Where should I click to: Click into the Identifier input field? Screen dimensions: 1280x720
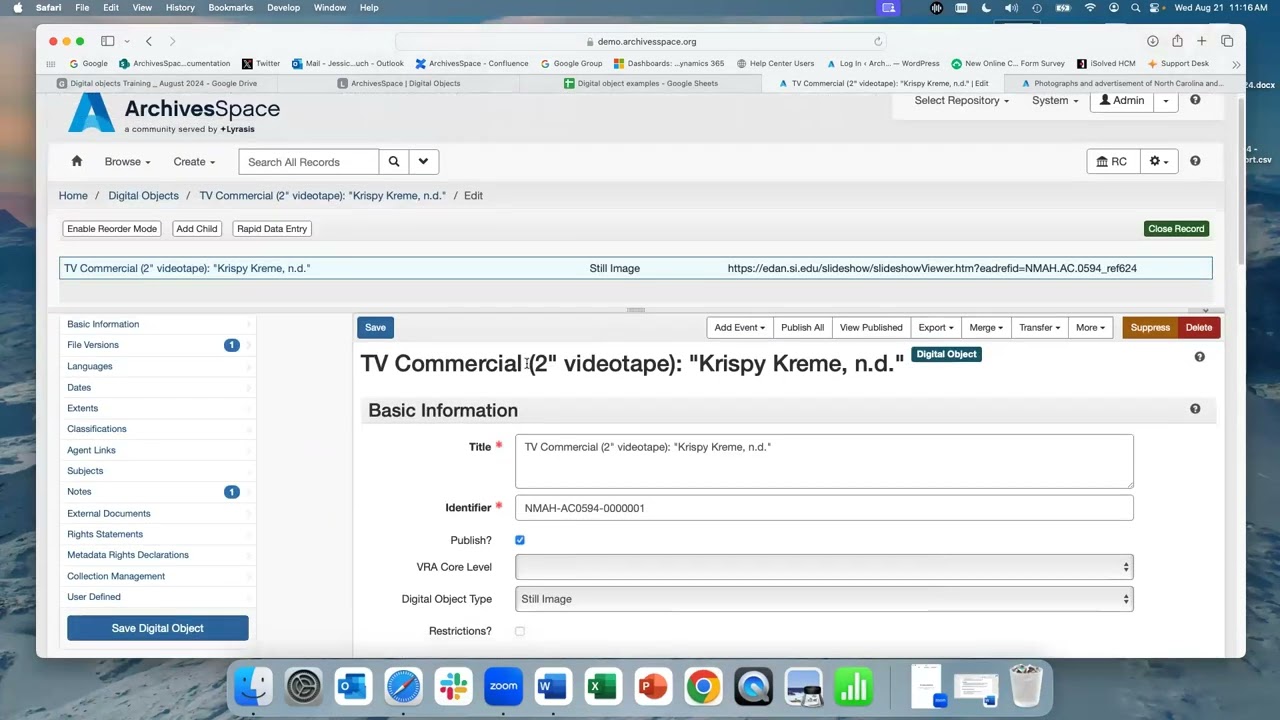(x=824, y=508)
